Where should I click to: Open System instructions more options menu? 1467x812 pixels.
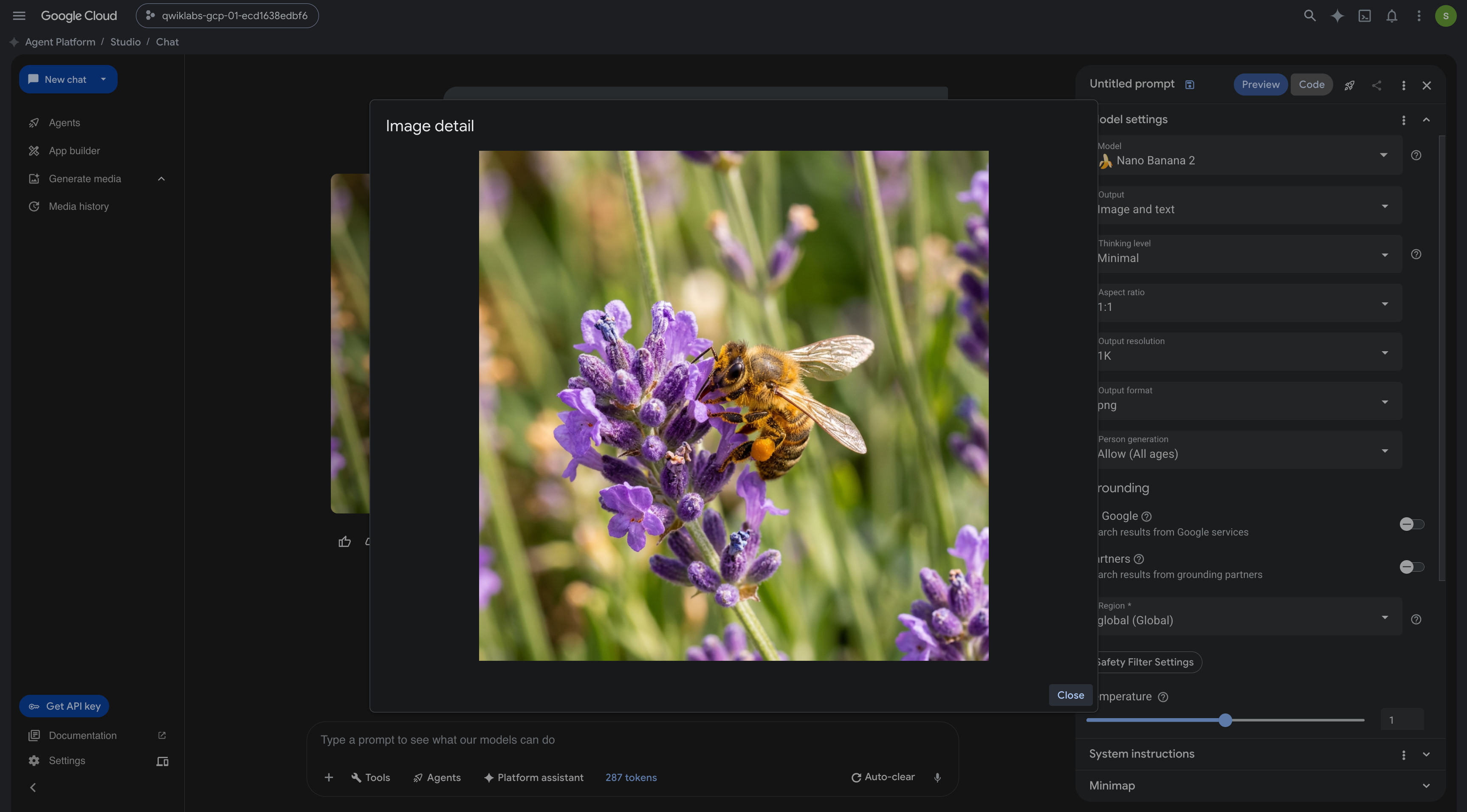click(1404, 755)
